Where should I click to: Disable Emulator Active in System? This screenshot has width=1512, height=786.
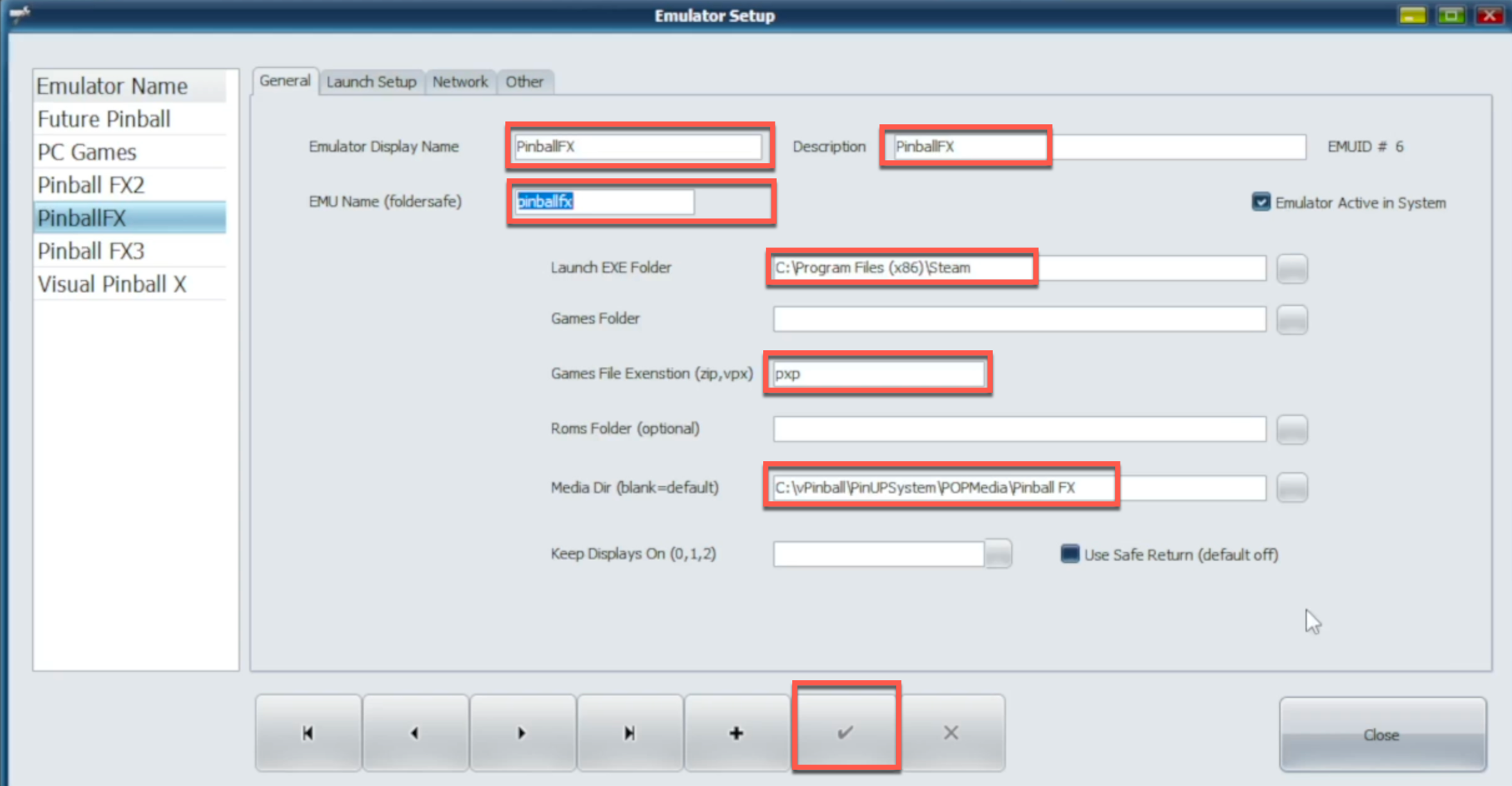click(1260, 202)
